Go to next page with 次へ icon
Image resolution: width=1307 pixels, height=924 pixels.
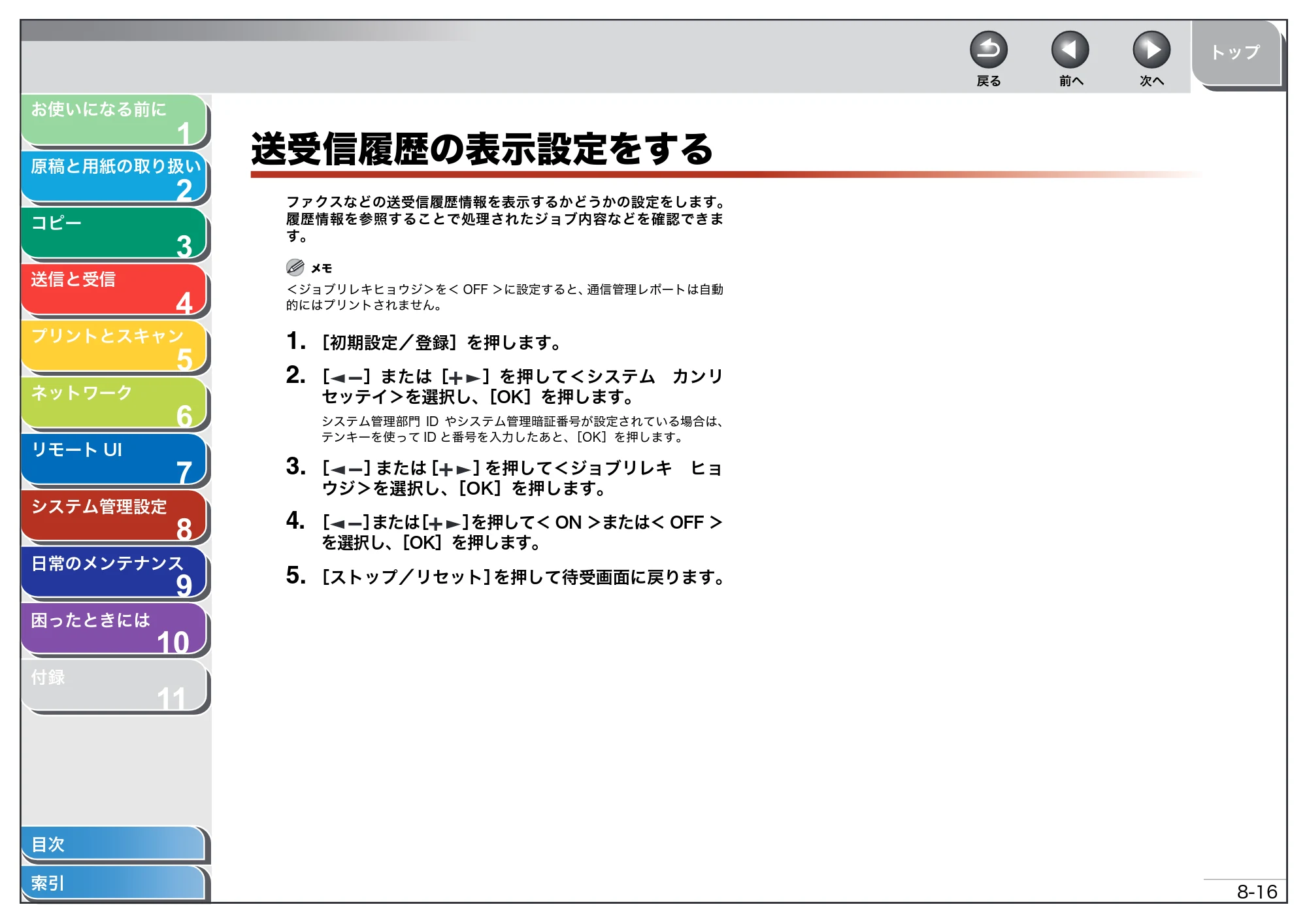1151,50
